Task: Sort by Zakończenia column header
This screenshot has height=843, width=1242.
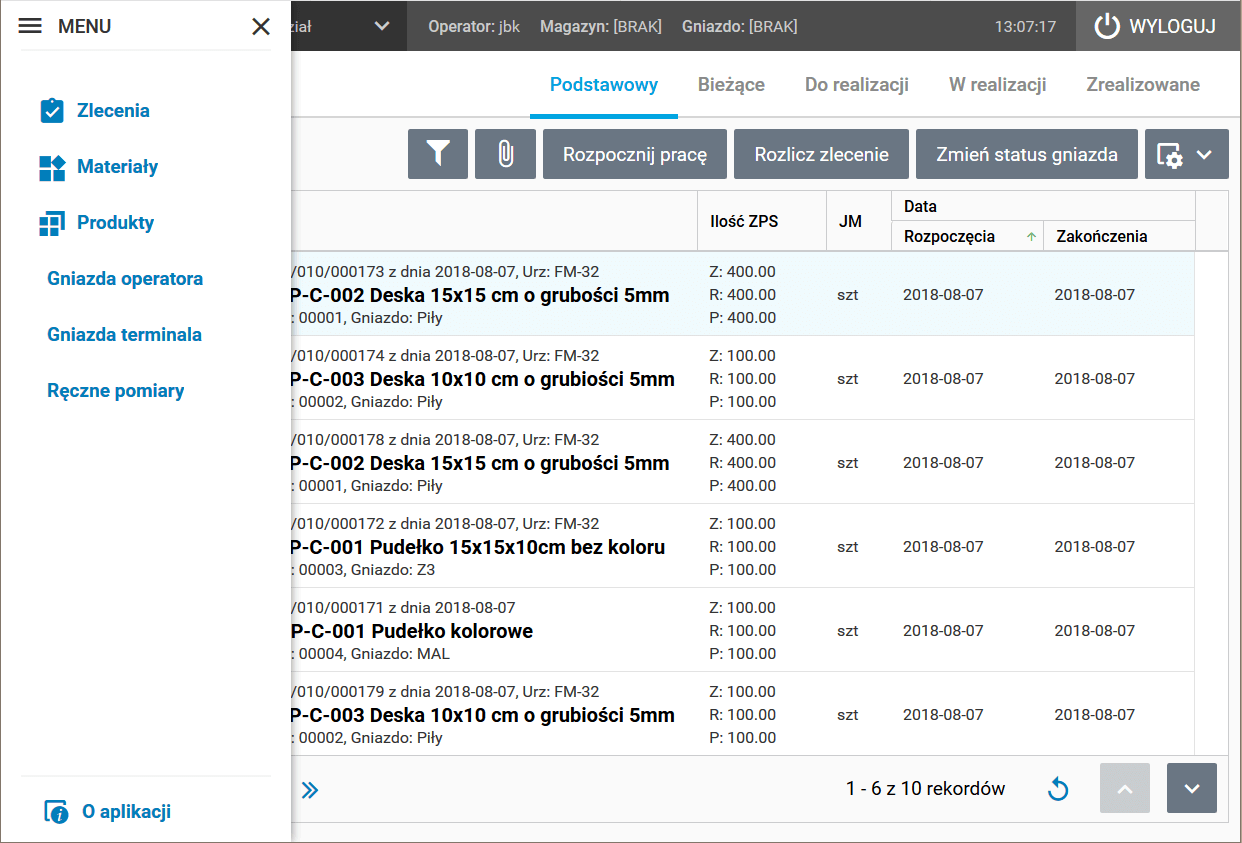Action: click(x=1119, y=236)
